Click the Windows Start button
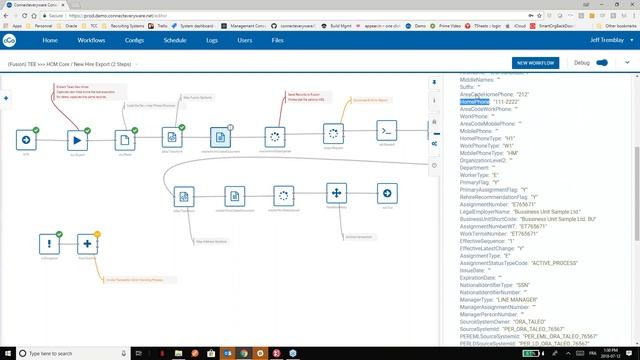Viewport: 640px width, 360px height. click(x=8, y=353)
